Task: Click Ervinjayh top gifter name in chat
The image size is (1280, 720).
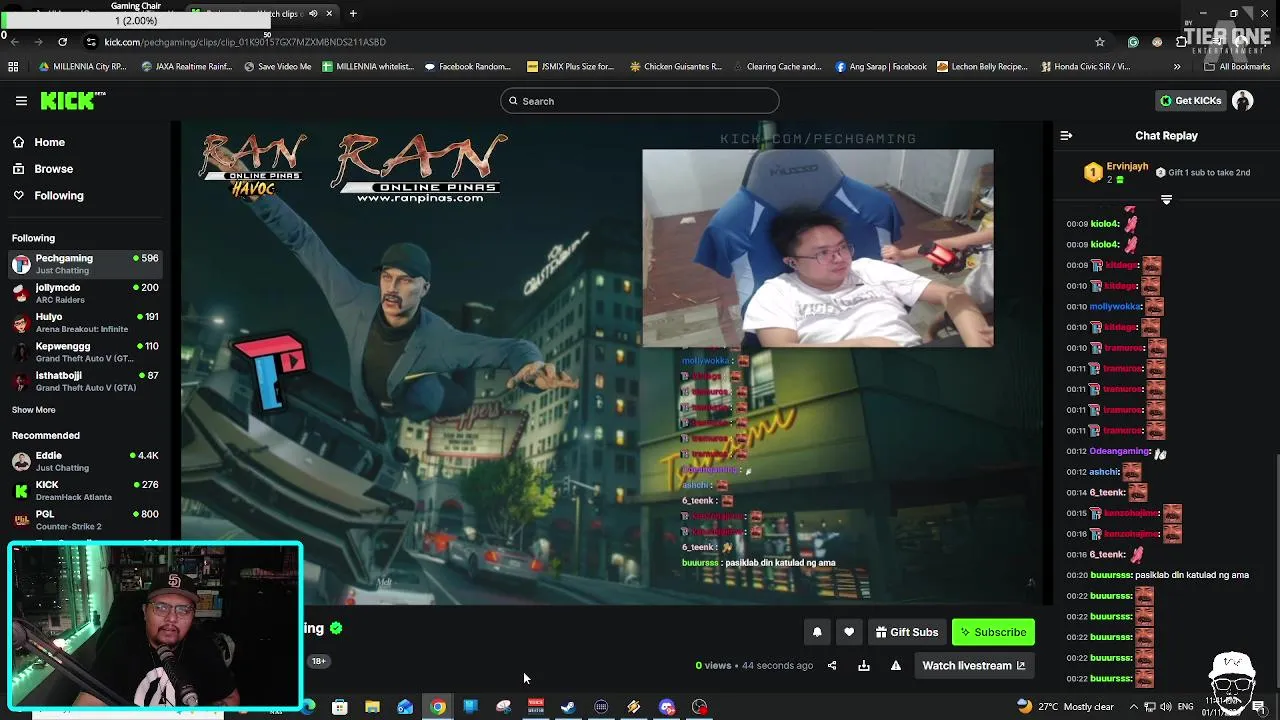Action: tap(1127, 166)
